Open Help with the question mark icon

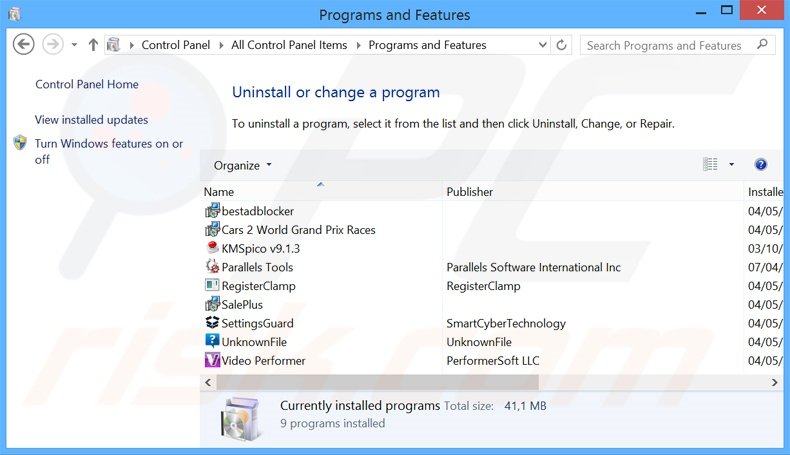pyautogui.click(x=761, y=164)
